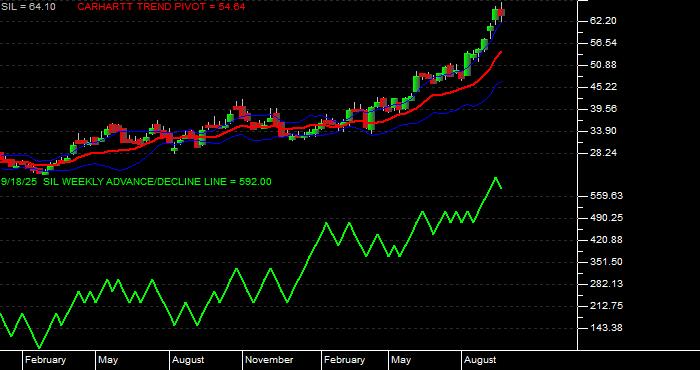Select the CARHARTT TREND PIVOT = 54.64 label
The image size is (700, 370).
[161, 6]
